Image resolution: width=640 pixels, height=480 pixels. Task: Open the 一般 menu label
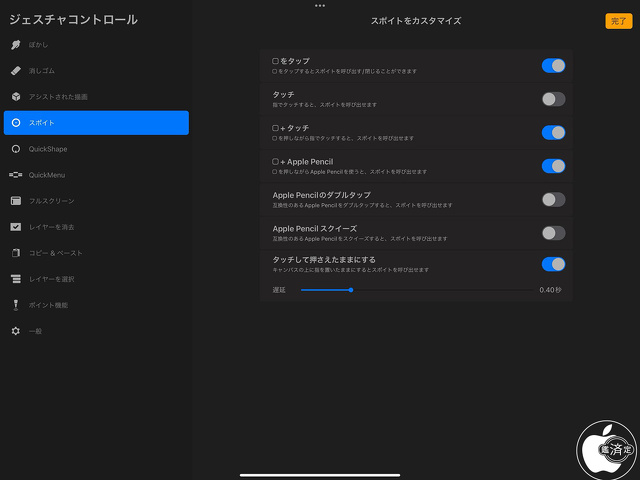35,331
